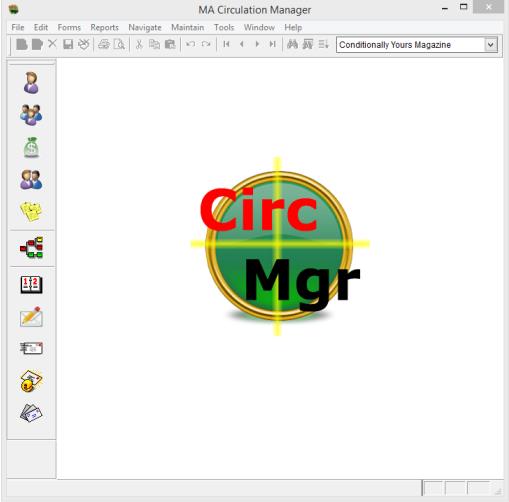Open the Forms menu
Viewport: 509px width, 502px height.
69,27
